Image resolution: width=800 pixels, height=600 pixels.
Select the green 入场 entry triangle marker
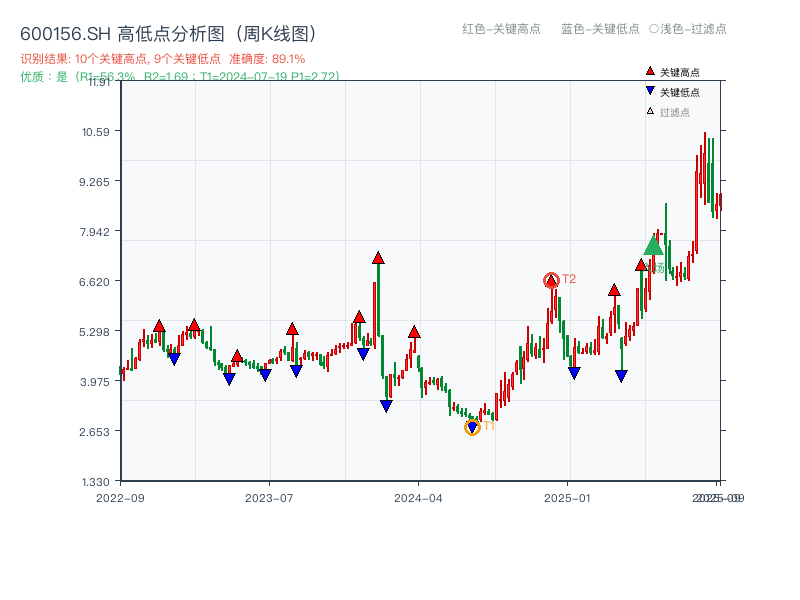pos(652,245)
